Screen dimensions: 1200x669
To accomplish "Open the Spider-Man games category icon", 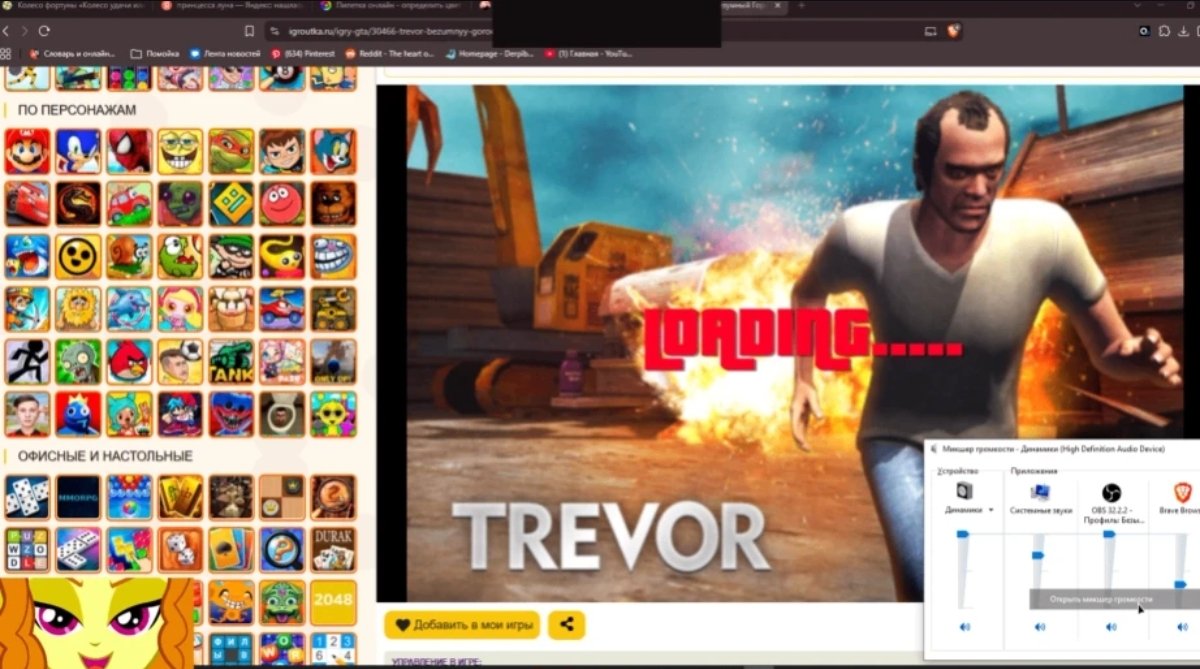I will [129, 151].
